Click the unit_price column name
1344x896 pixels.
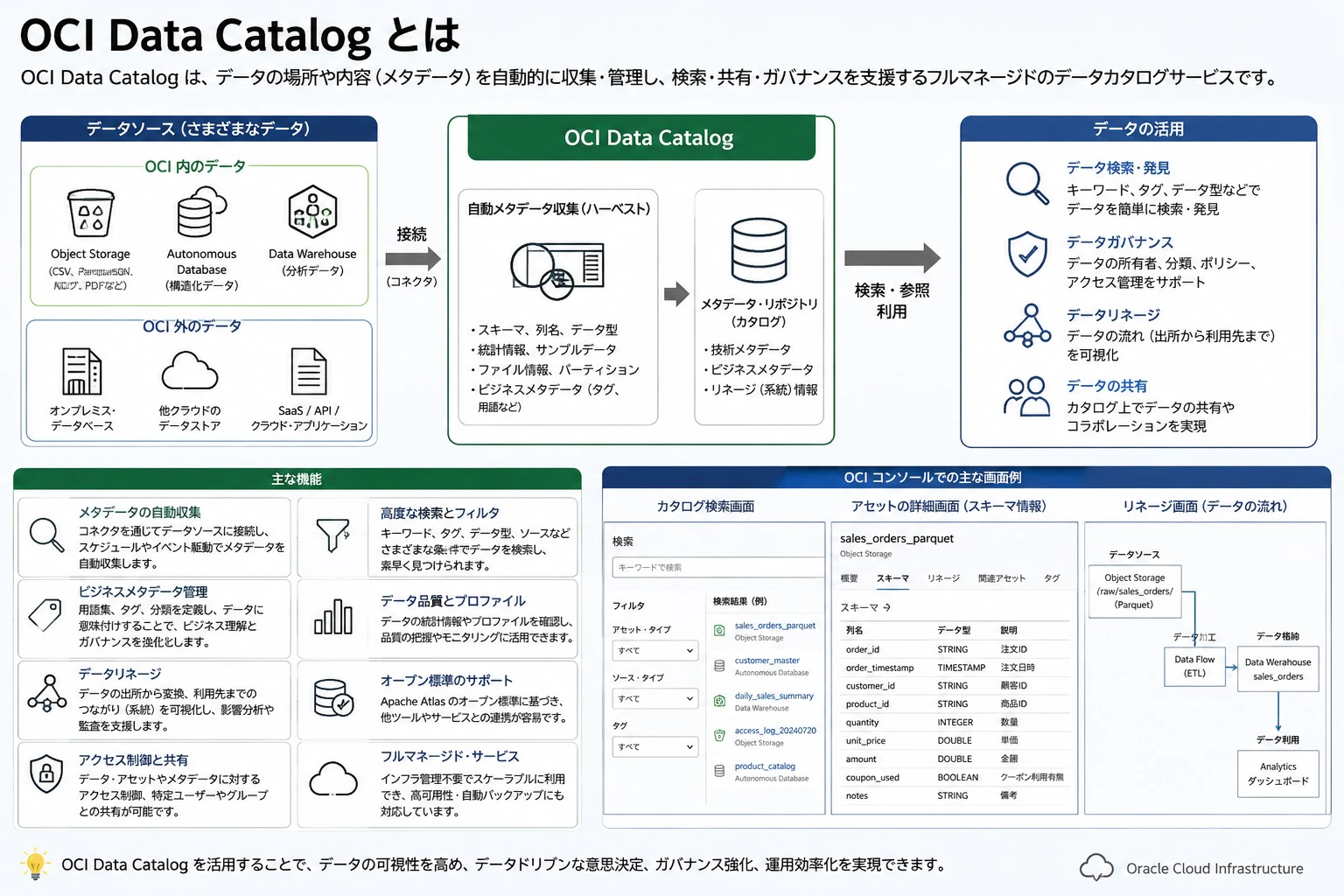tap(865, 741)
